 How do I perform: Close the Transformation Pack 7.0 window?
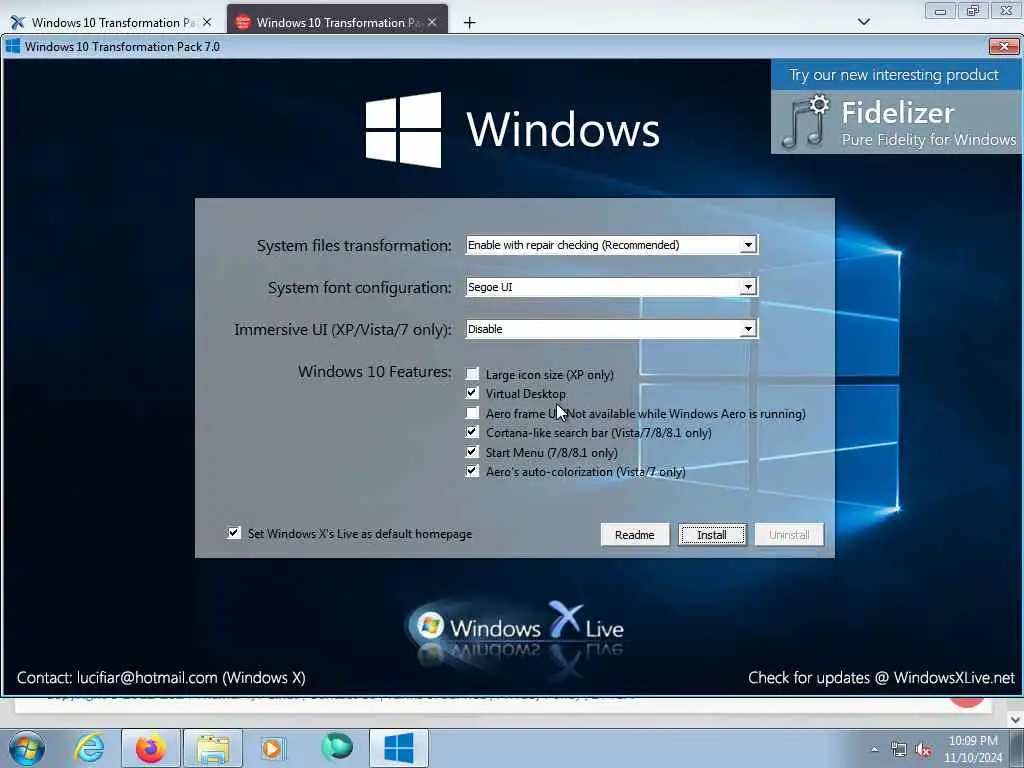click(1004, 46)
